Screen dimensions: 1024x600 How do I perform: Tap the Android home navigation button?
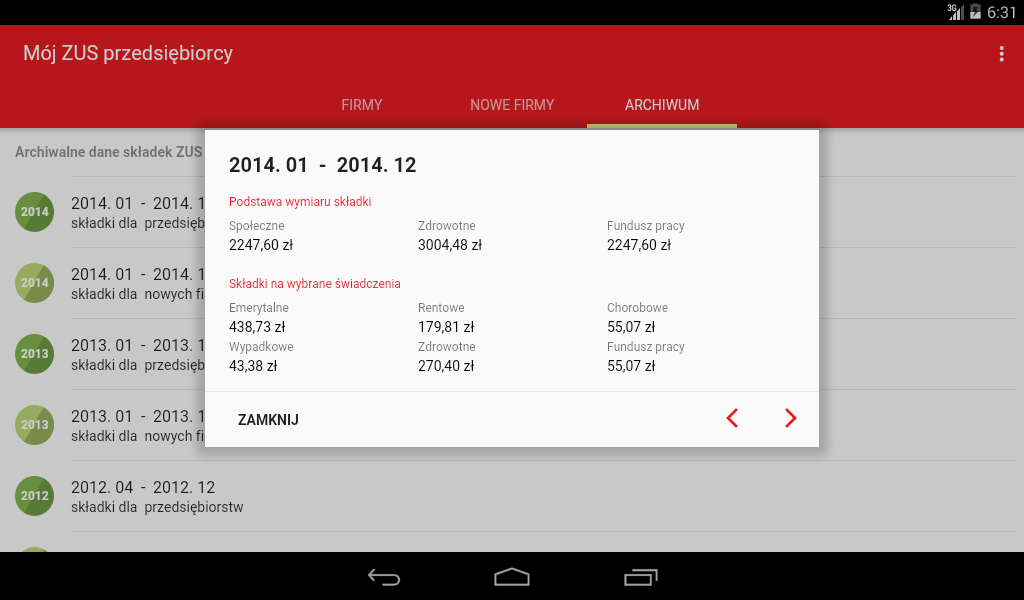(x=512, y=577)
